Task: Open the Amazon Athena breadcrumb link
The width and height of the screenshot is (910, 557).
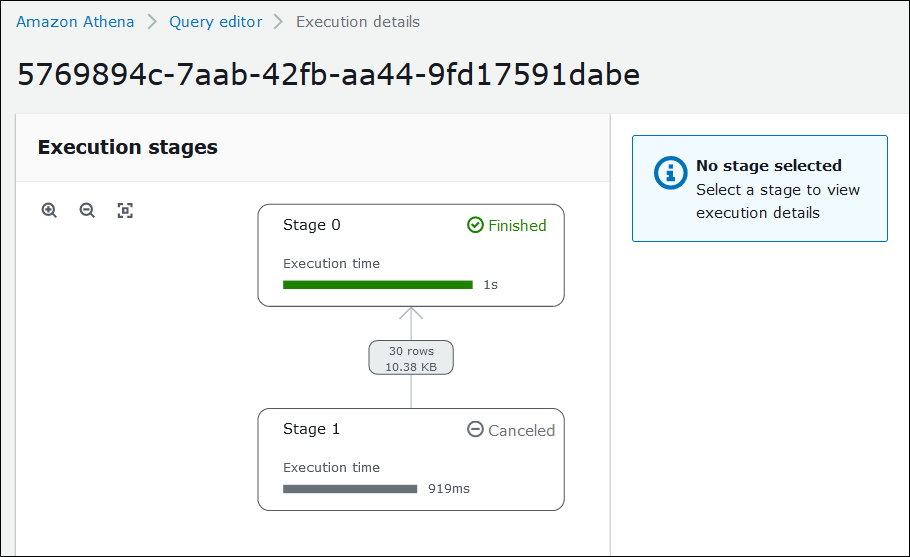Action: pyautogui.click(x=75, y=22)
